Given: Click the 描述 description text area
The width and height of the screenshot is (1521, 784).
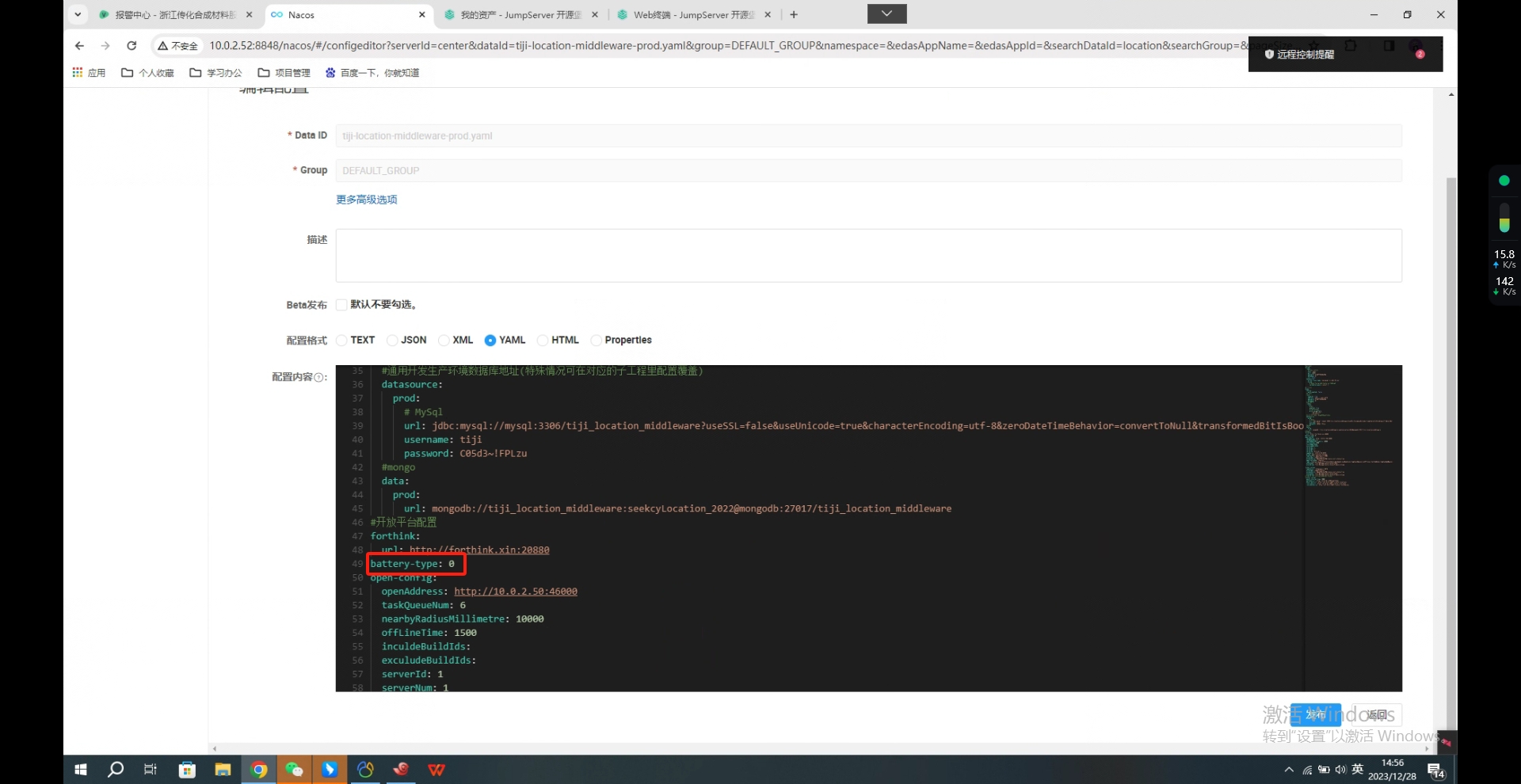Looking at the screenshot, I should 868,256.
